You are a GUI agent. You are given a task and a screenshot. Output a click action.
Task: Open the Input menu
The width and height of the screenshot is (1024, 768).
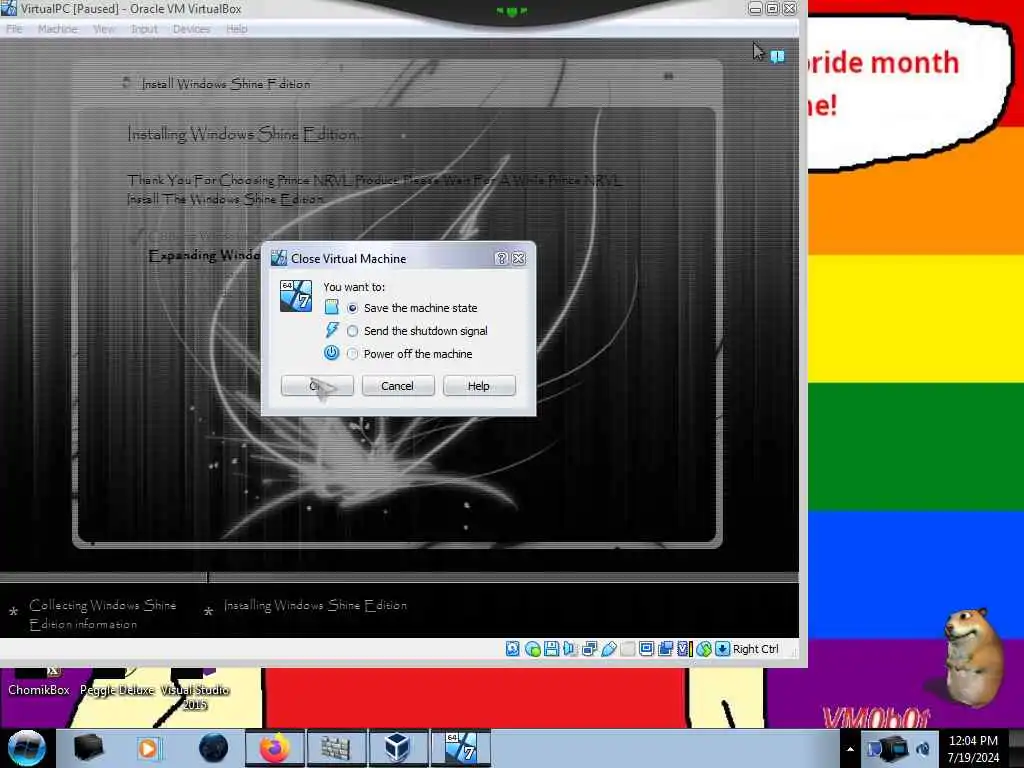point(144,29)
